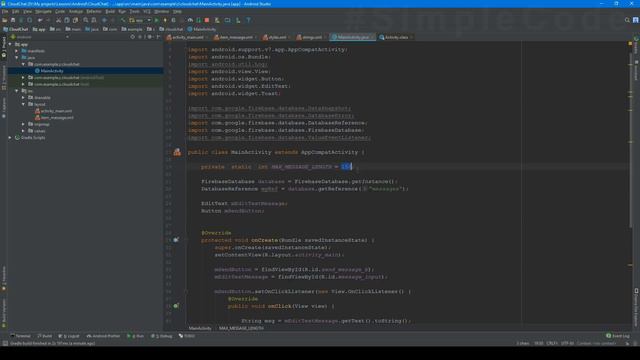Open the Android project view selector

click(40, 37)
